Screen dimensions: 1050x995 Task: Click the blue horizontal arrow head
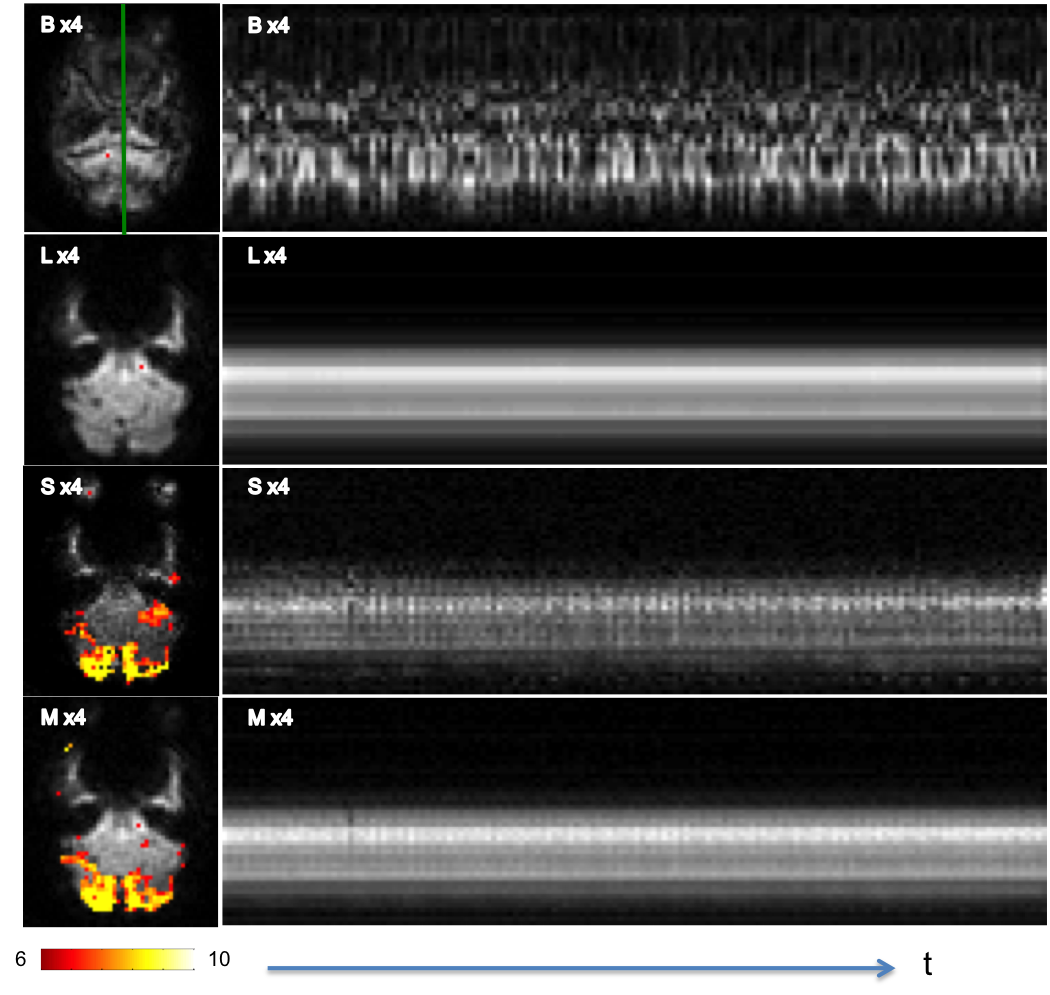click(x=886, y=967)
